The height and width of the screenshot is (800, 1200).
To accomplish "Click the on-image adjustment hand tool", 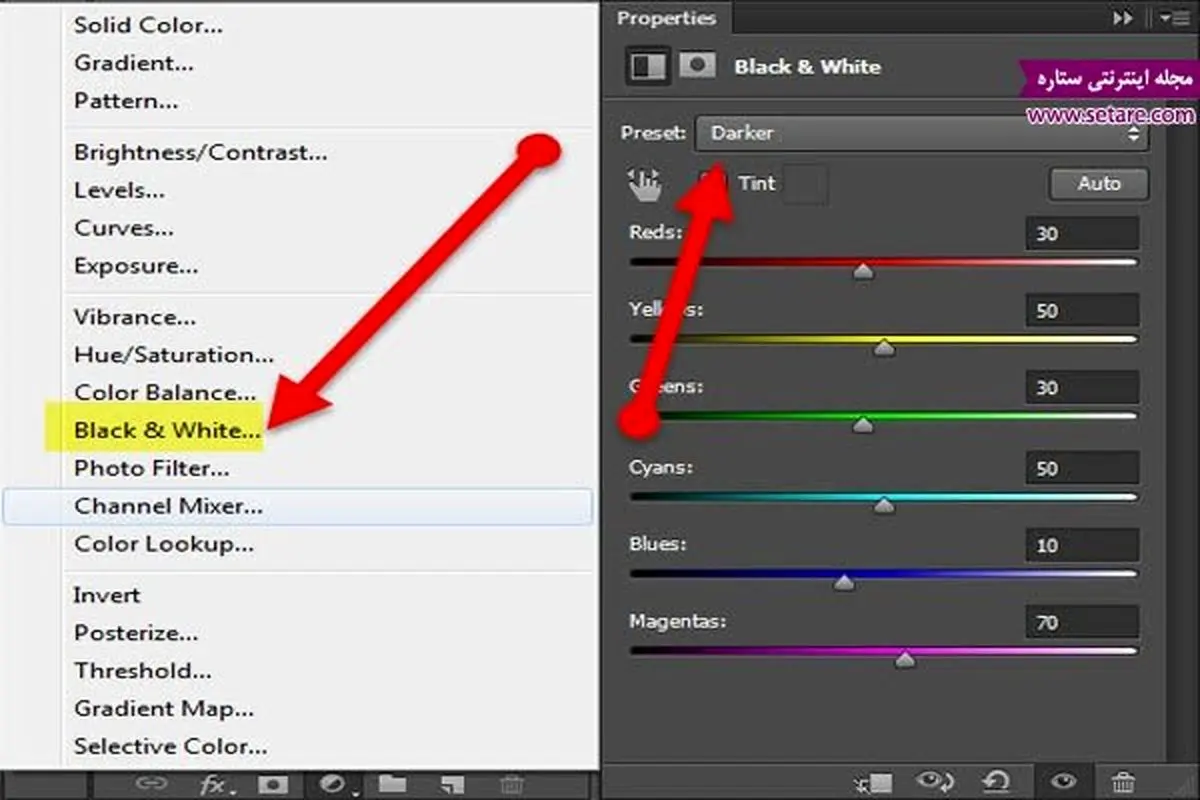I will coord(644,184).
